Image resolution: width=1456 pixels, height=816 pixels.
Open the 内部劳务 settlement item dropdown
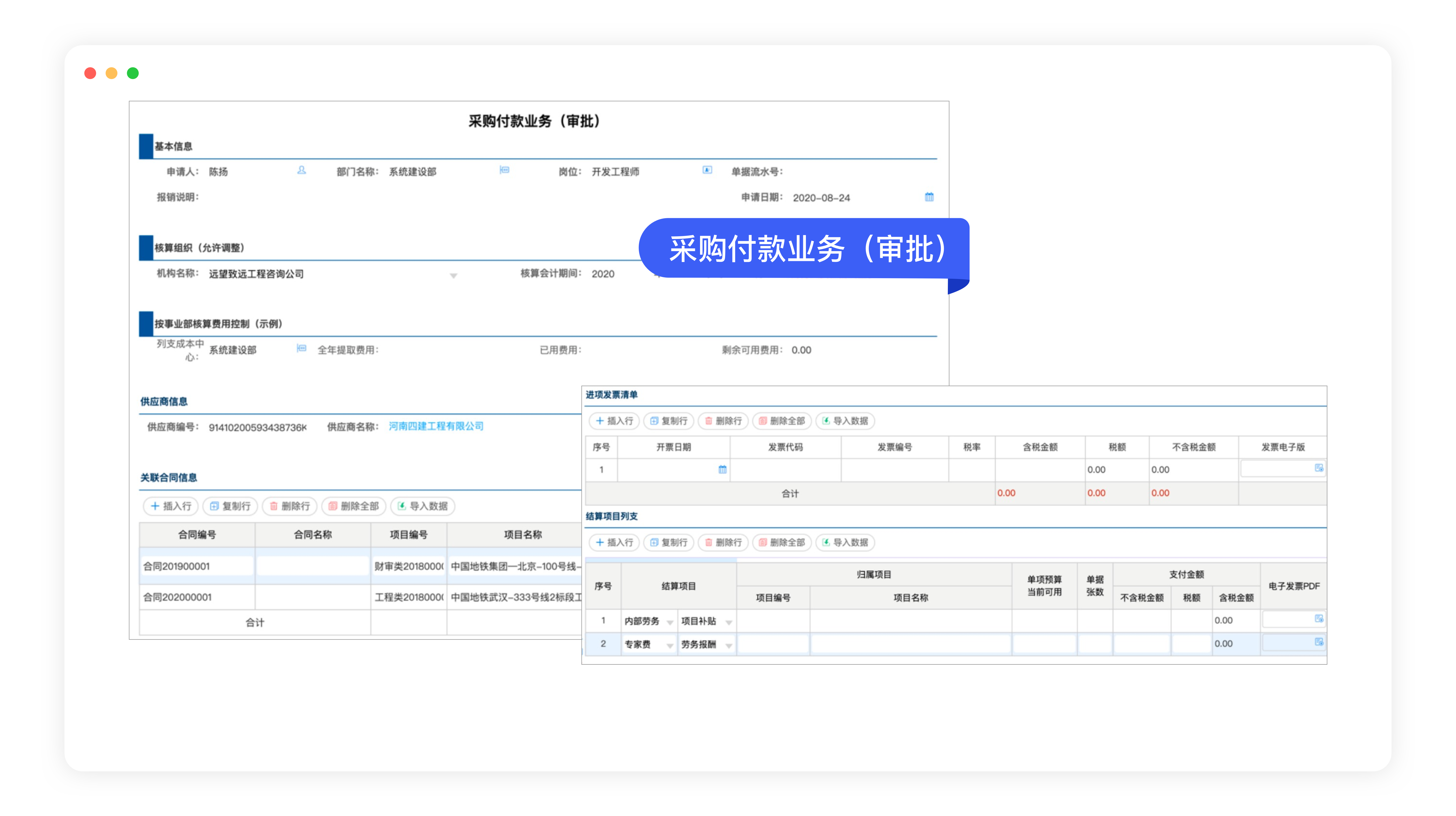coord(670,622)
